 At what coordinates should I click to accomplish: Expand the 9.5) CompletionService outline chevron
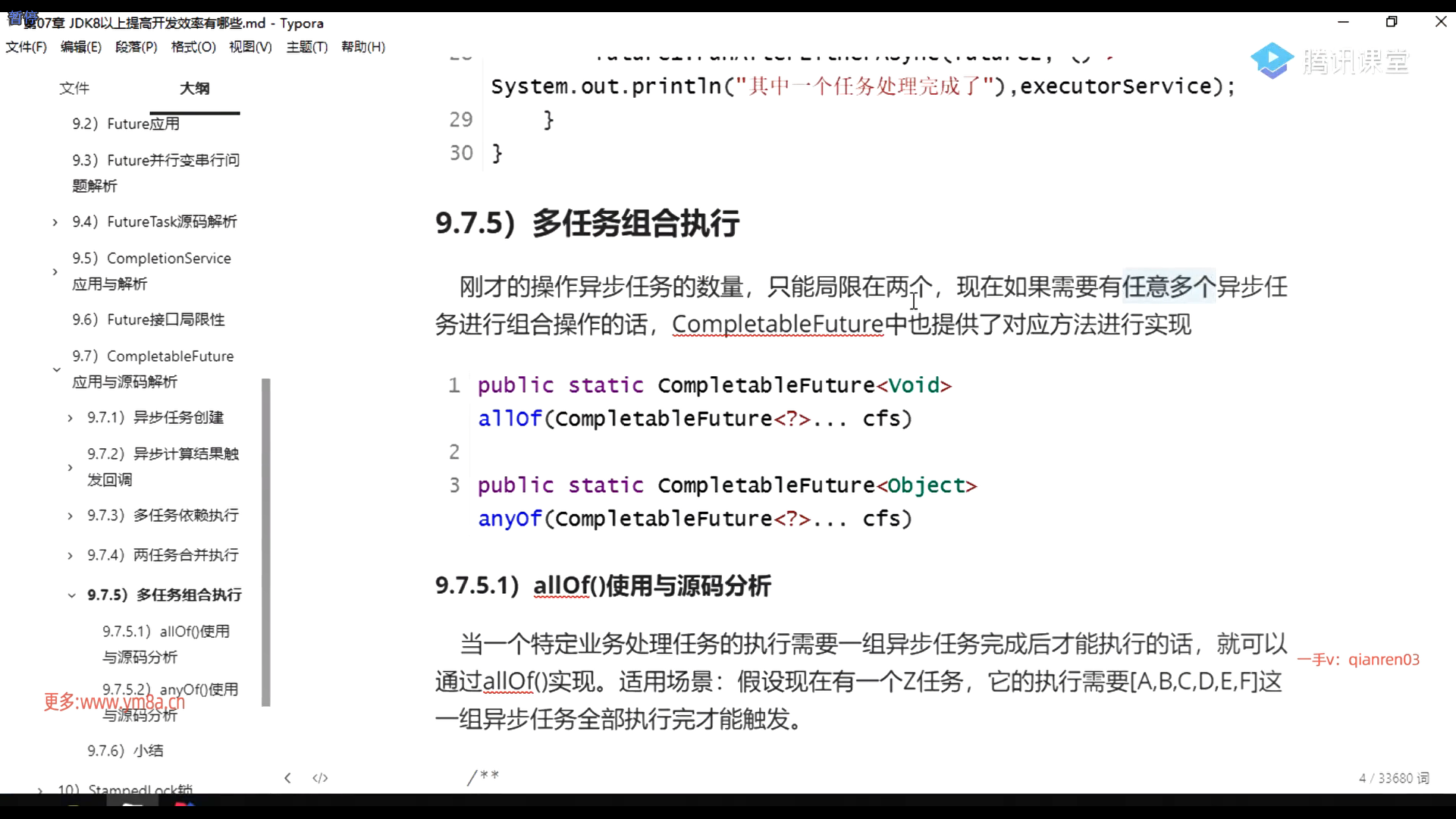coord(55,271)
